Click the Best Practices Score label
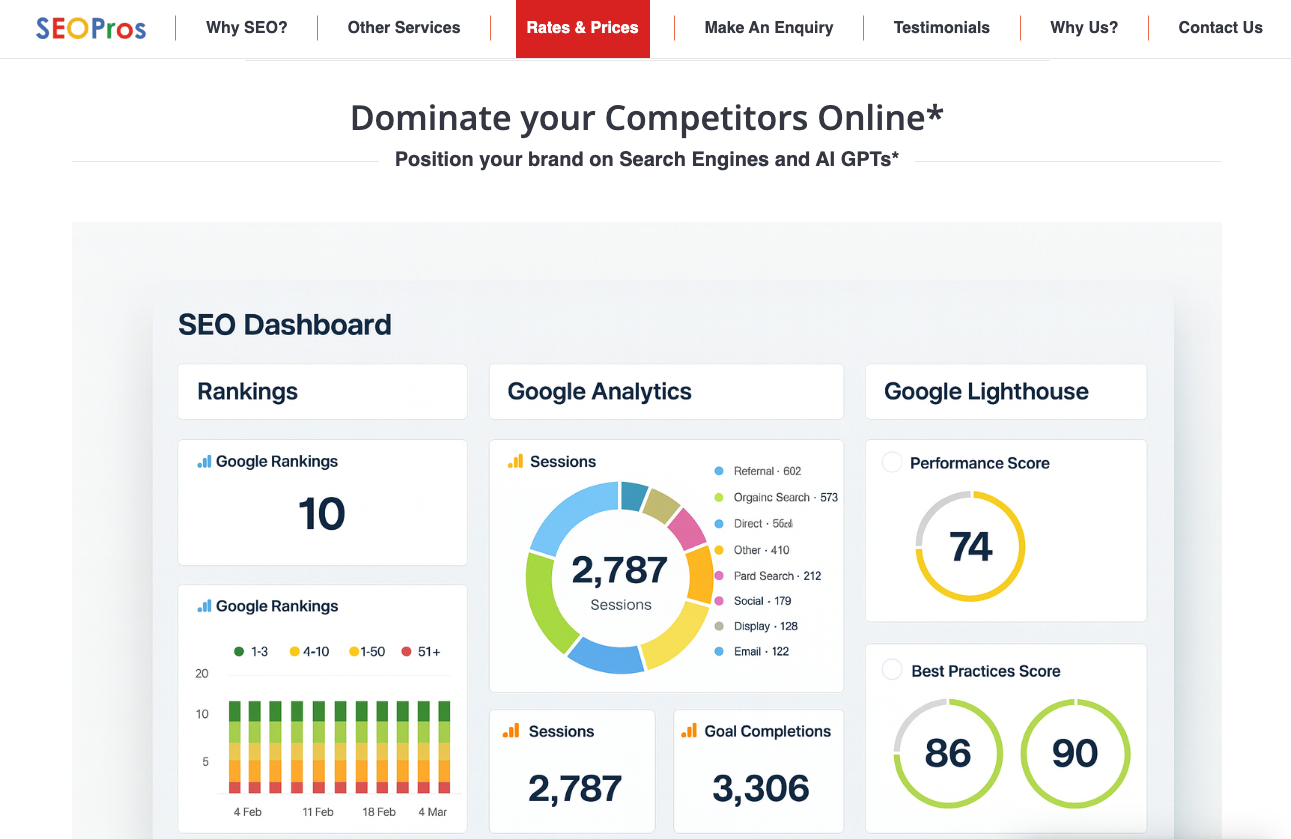 point(986,671)
